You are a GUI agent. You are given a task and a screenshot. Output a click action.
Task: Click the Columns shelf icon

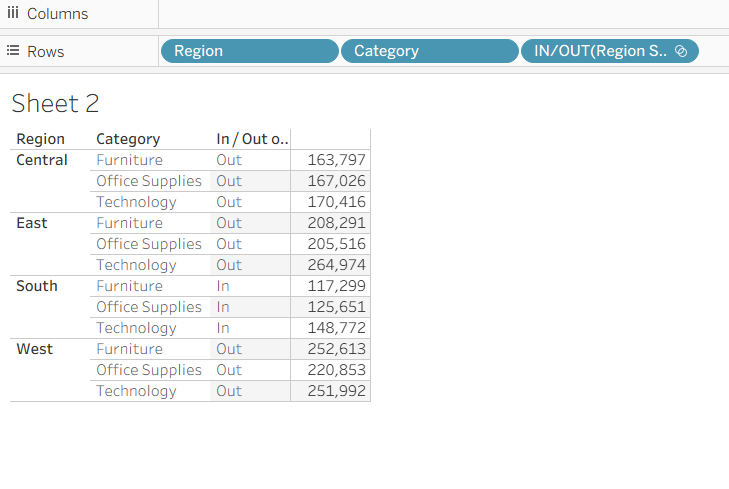pos(13,13)
